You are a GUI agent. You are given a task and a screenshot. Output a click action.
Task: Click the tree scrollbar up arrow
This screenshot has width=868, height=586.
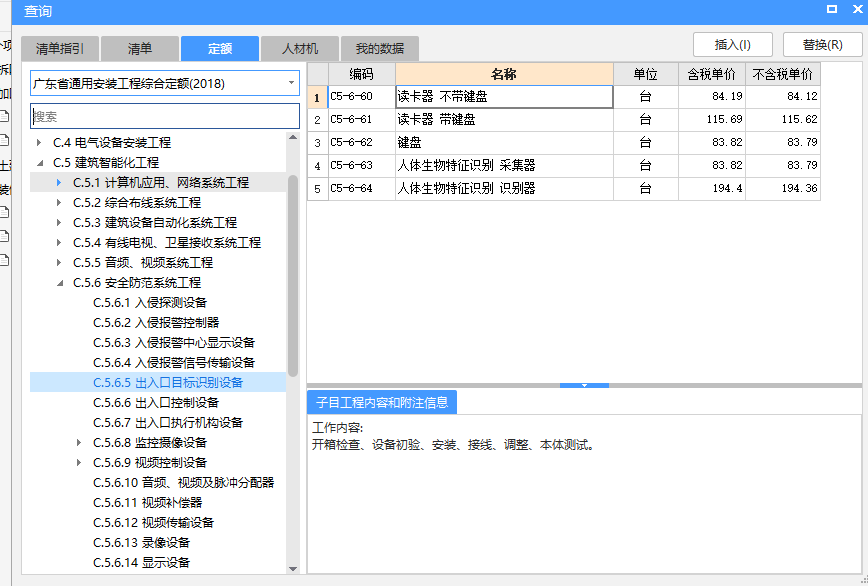(293, 138)
